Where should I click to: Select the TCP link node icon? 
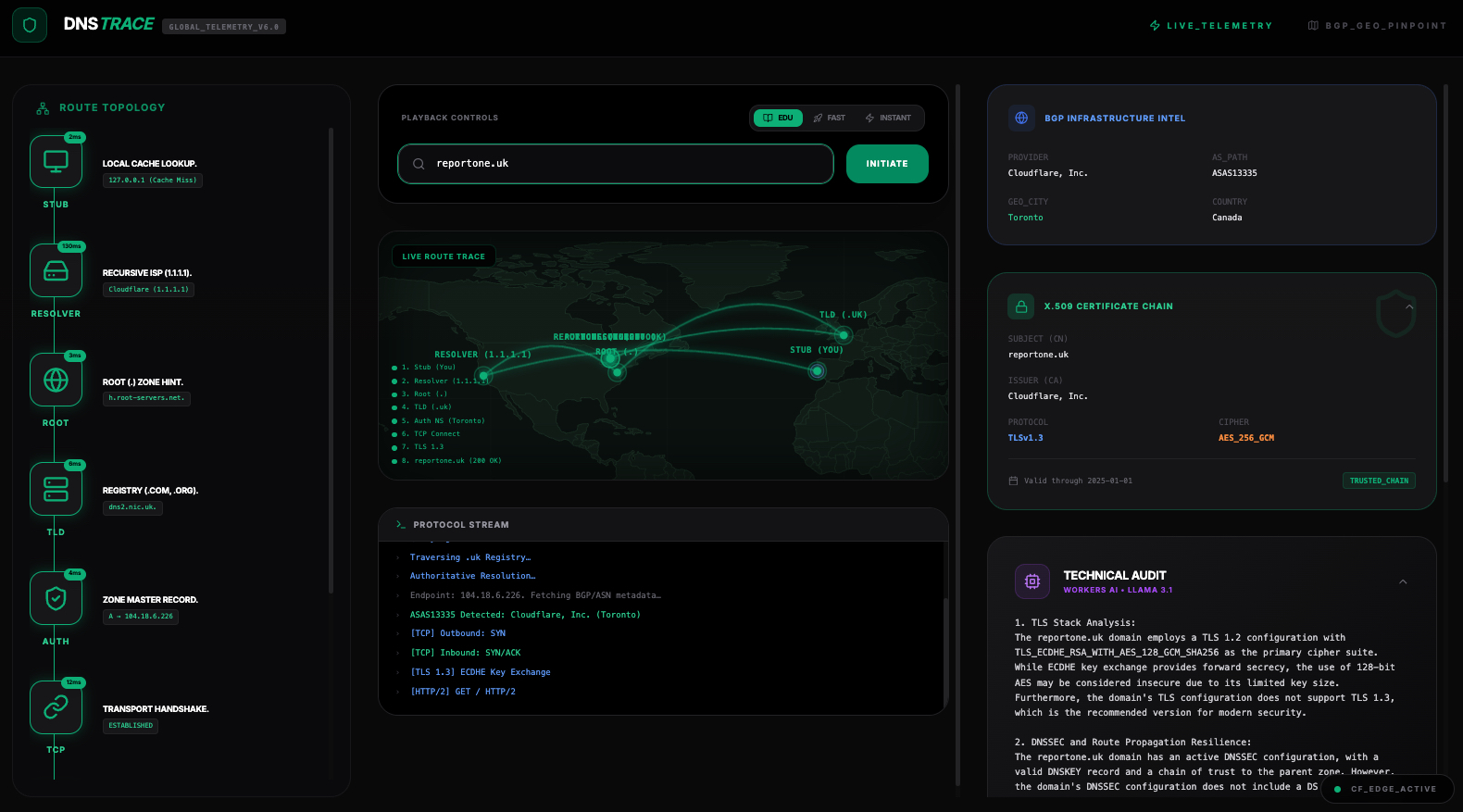click(56, 707)
